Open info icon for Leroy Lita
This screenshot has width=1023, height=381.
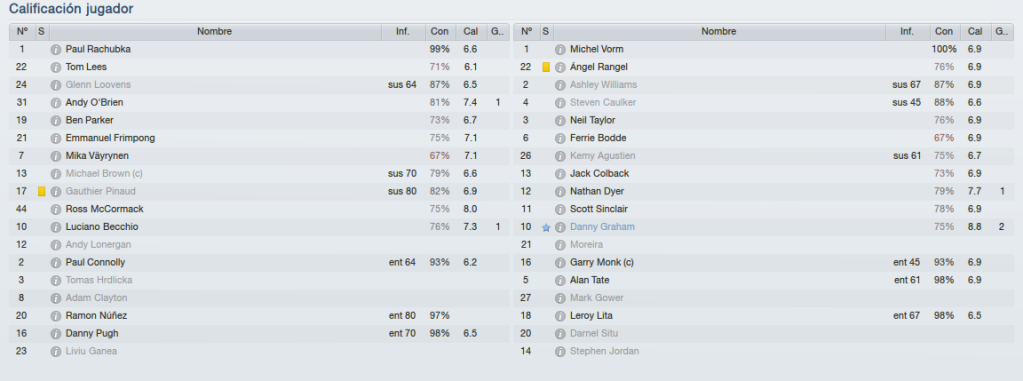click(560, 316)
